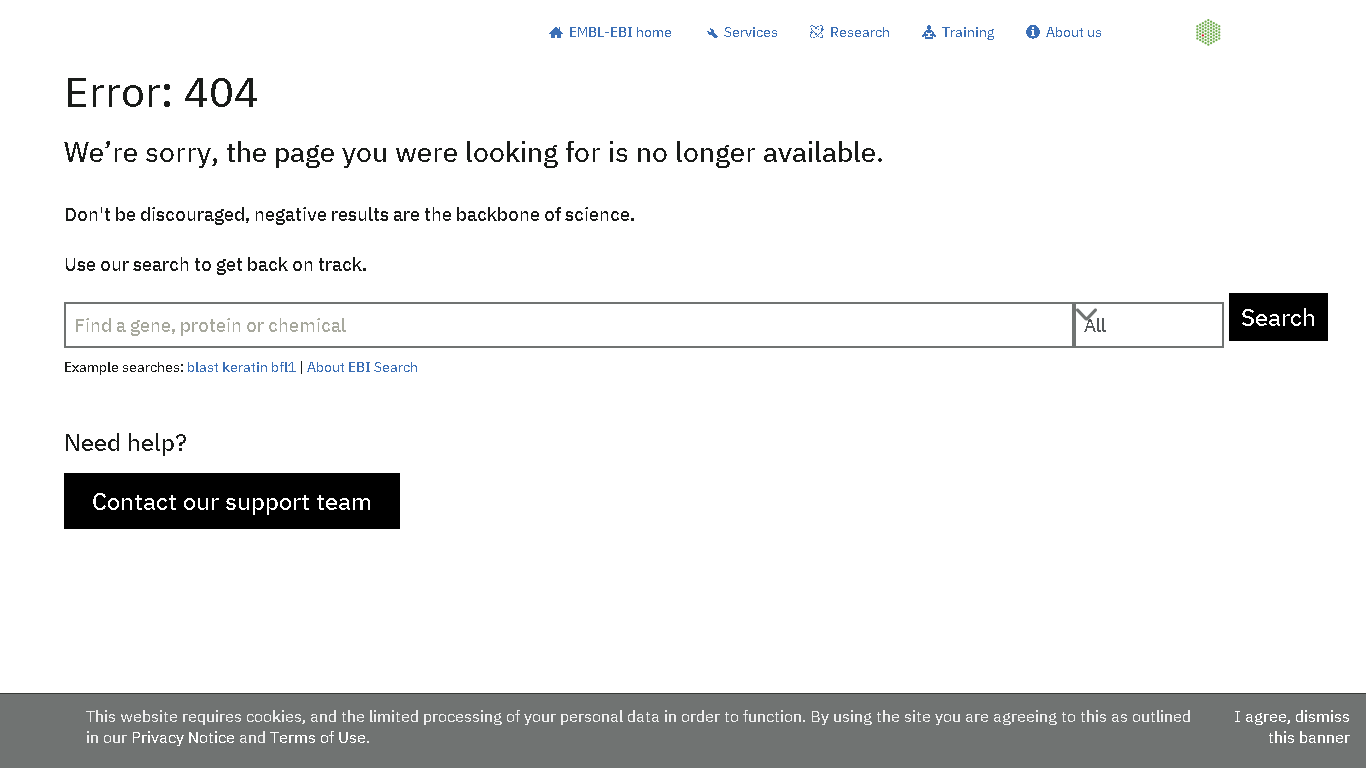The width and height of the screenshot is (1366, 768).
Task: Open the Services menu text
Action: 750,32
